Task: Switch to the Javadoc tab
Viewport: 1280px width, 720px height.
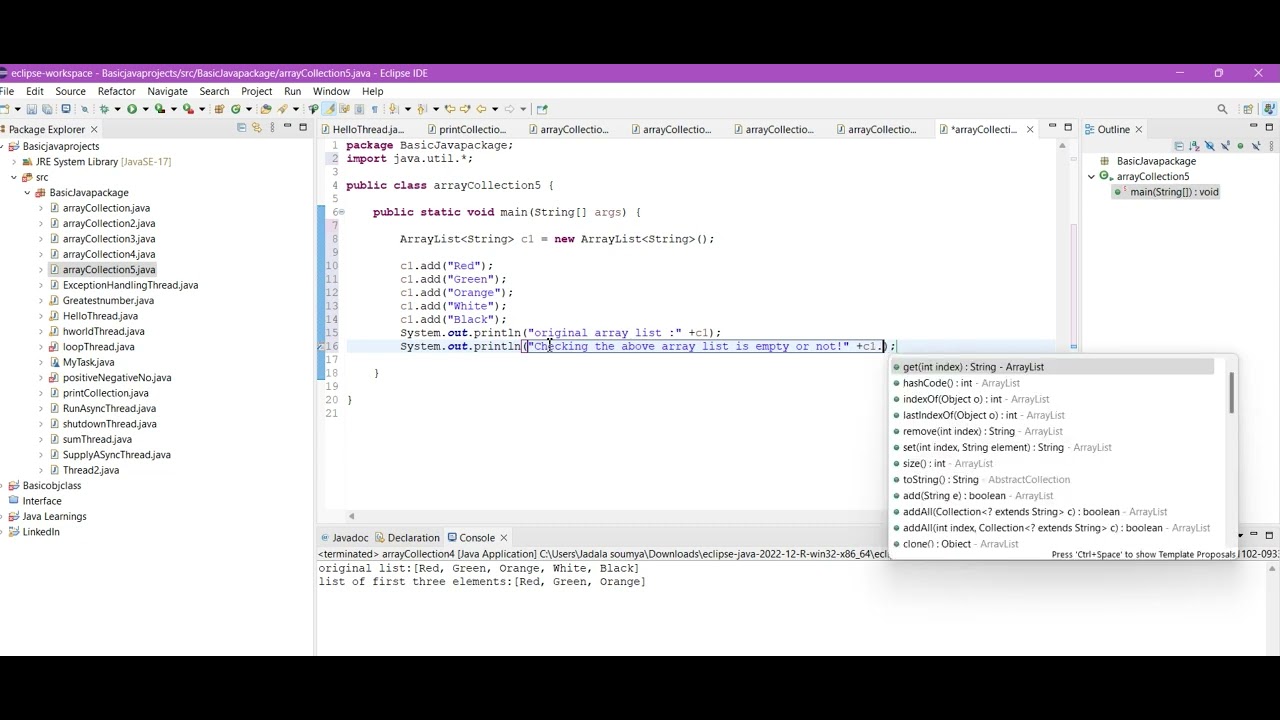Action: pyautogui.click(x=344, y=538)
